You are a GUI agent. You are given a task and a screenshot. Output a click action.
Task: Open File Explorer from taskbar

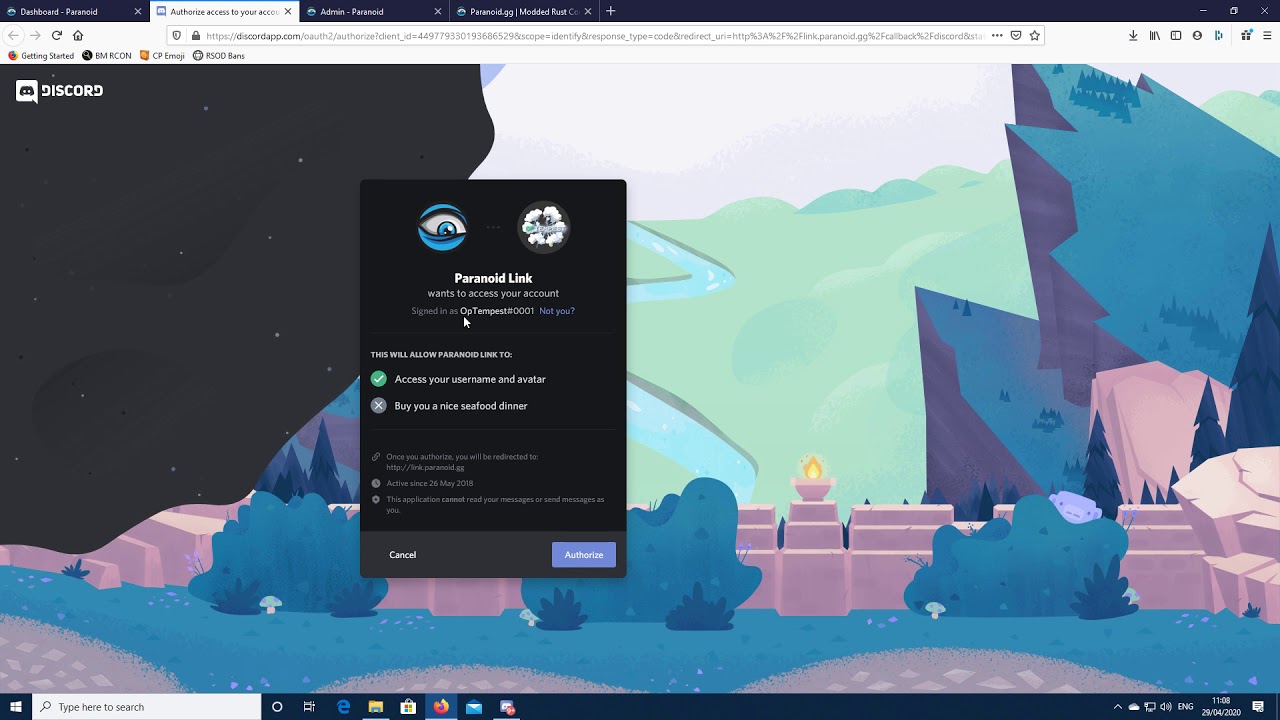point(376,707)
